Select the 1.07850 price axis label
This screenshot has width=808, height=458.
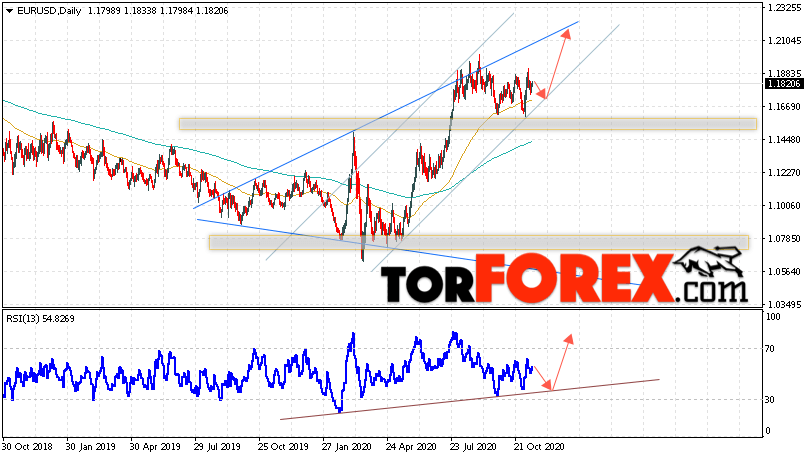(x=784, y=239)
